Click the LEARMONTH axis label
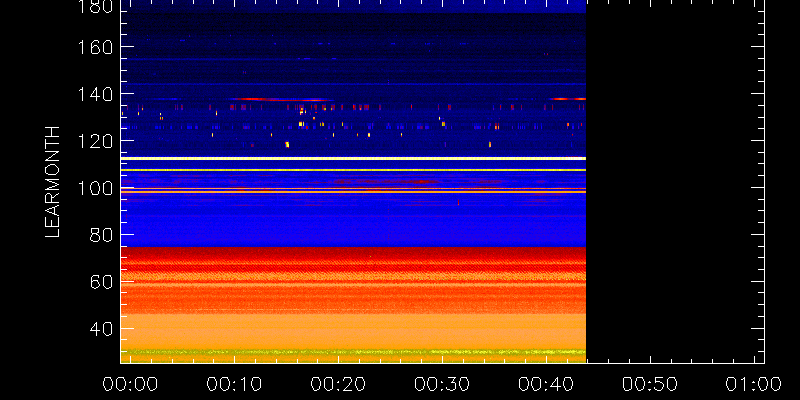Image resolution: width=800 pixels, height=400 pixels. point(53,182)
